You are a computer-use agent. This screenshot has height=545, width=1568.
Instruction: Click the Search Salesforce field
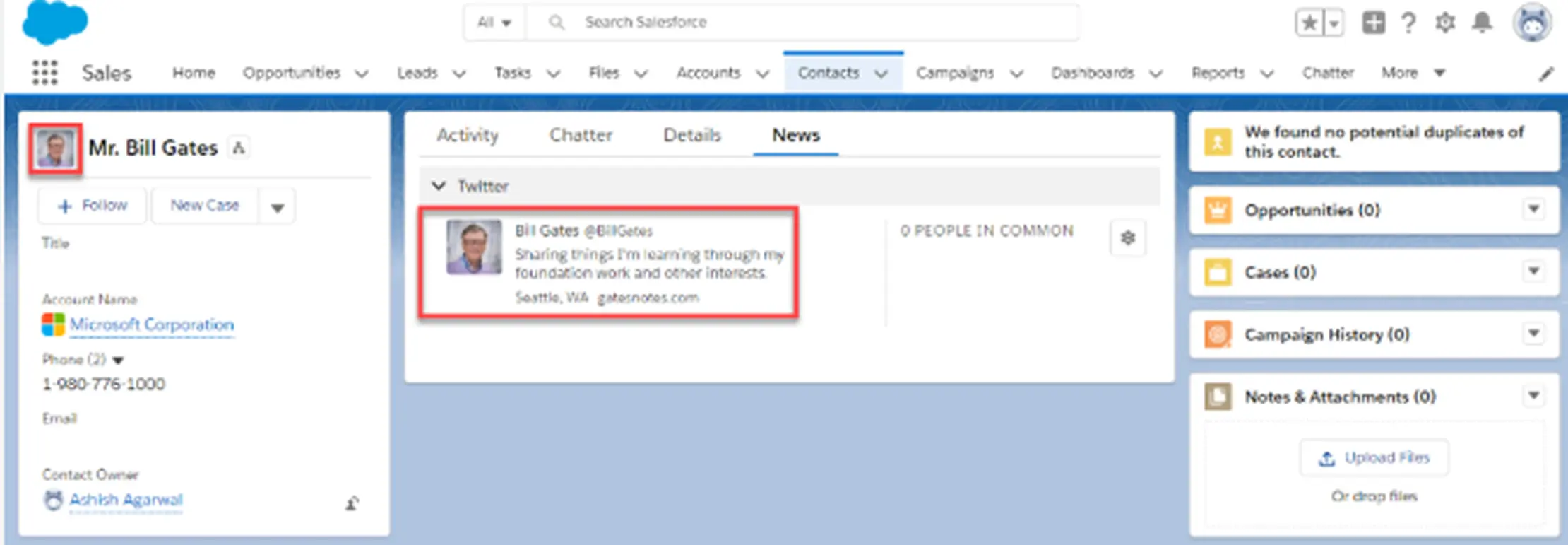803,23
